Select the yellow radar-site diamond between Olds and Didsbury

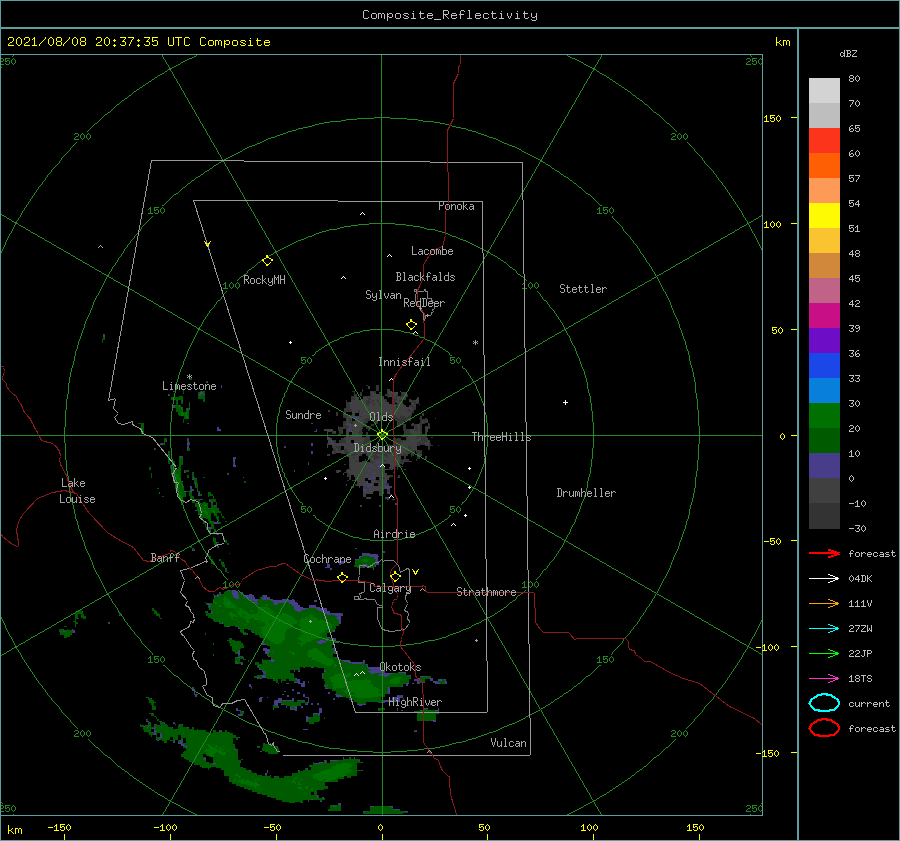click(x=382, y=435)
